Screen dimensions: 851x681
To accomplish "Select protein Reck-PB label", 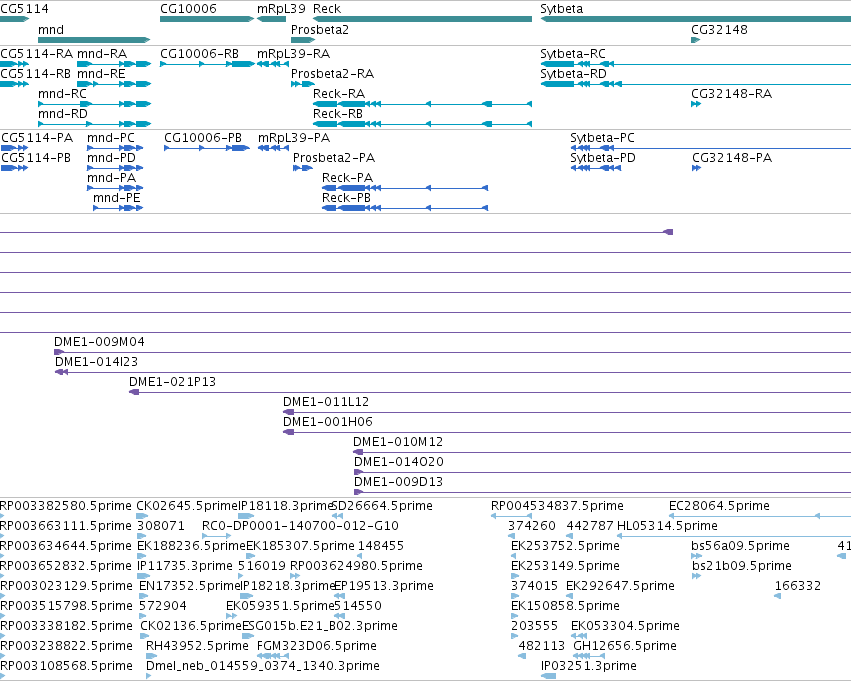I will 346,198.
